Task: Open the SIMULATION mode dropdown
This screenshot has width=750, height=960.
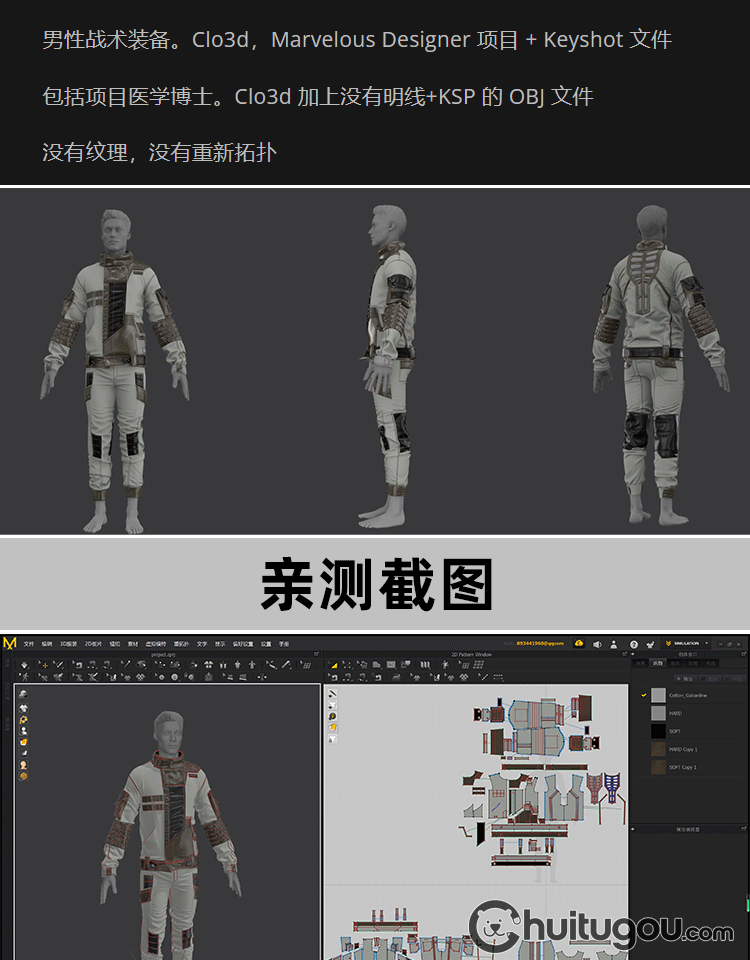Action: [x=687, y=643]
